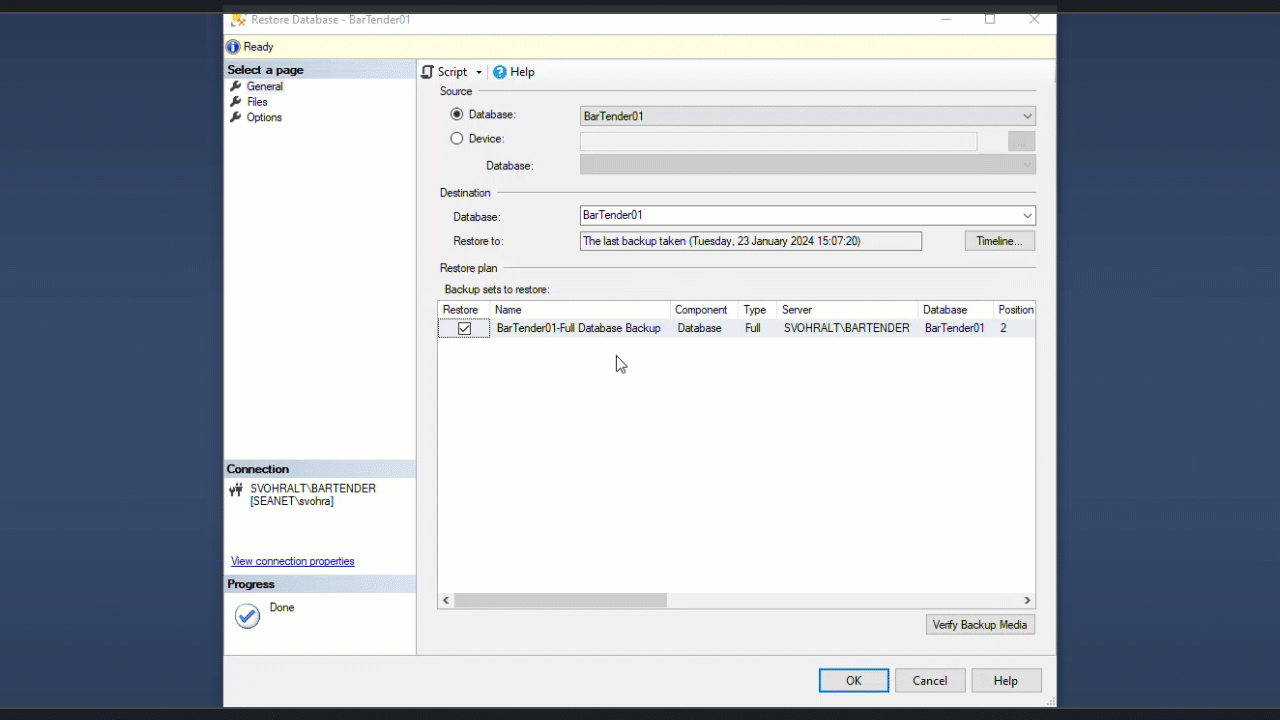
Task: Click the SVOHRALT\BARTENDER server cell
Action: pyautogui.click(x=846, y=328)
